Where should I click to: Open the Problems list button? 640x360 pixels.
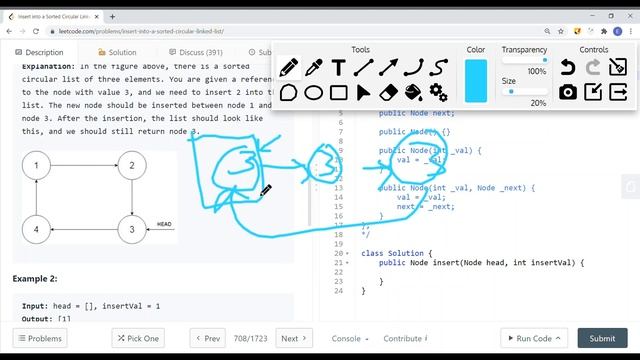(x=40, y=338)
